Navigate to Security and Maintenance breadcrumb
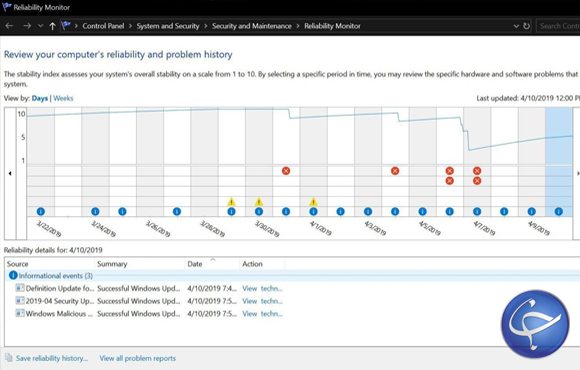 click(x=252, y=26)
